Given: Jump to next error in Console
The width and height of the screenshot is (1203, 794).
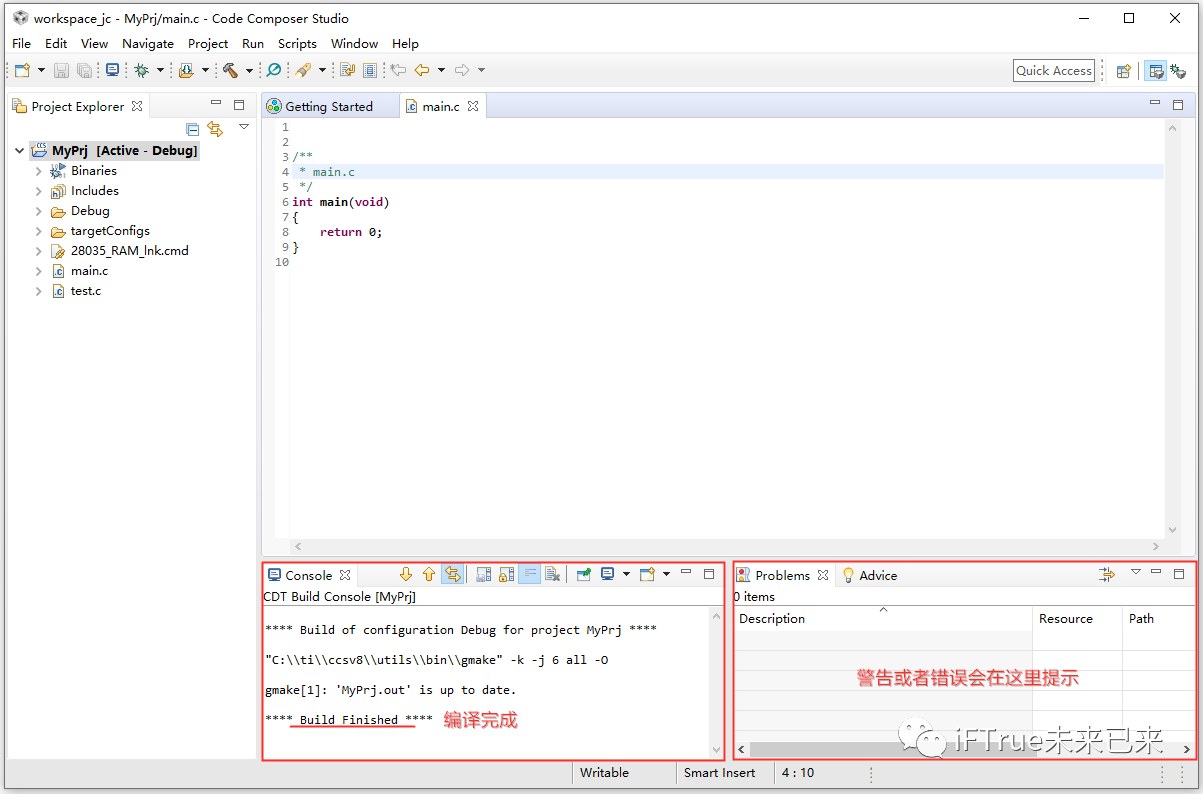Looking at the screenshot, I should [406, 574].
